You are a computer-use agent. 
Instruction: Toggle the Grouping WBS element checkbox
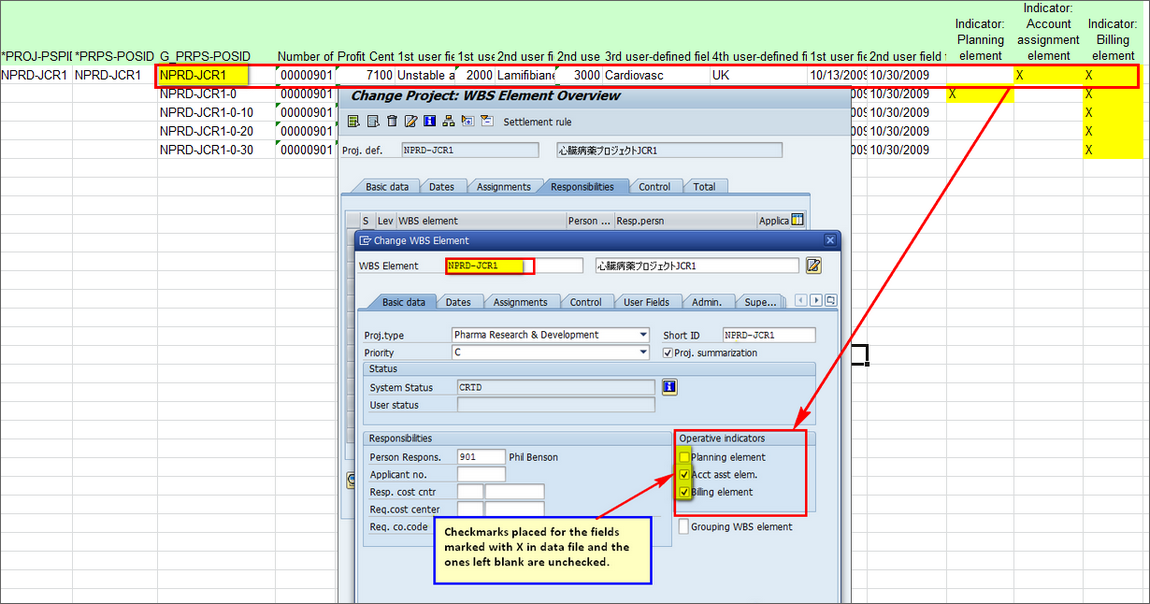coord(684,527)
